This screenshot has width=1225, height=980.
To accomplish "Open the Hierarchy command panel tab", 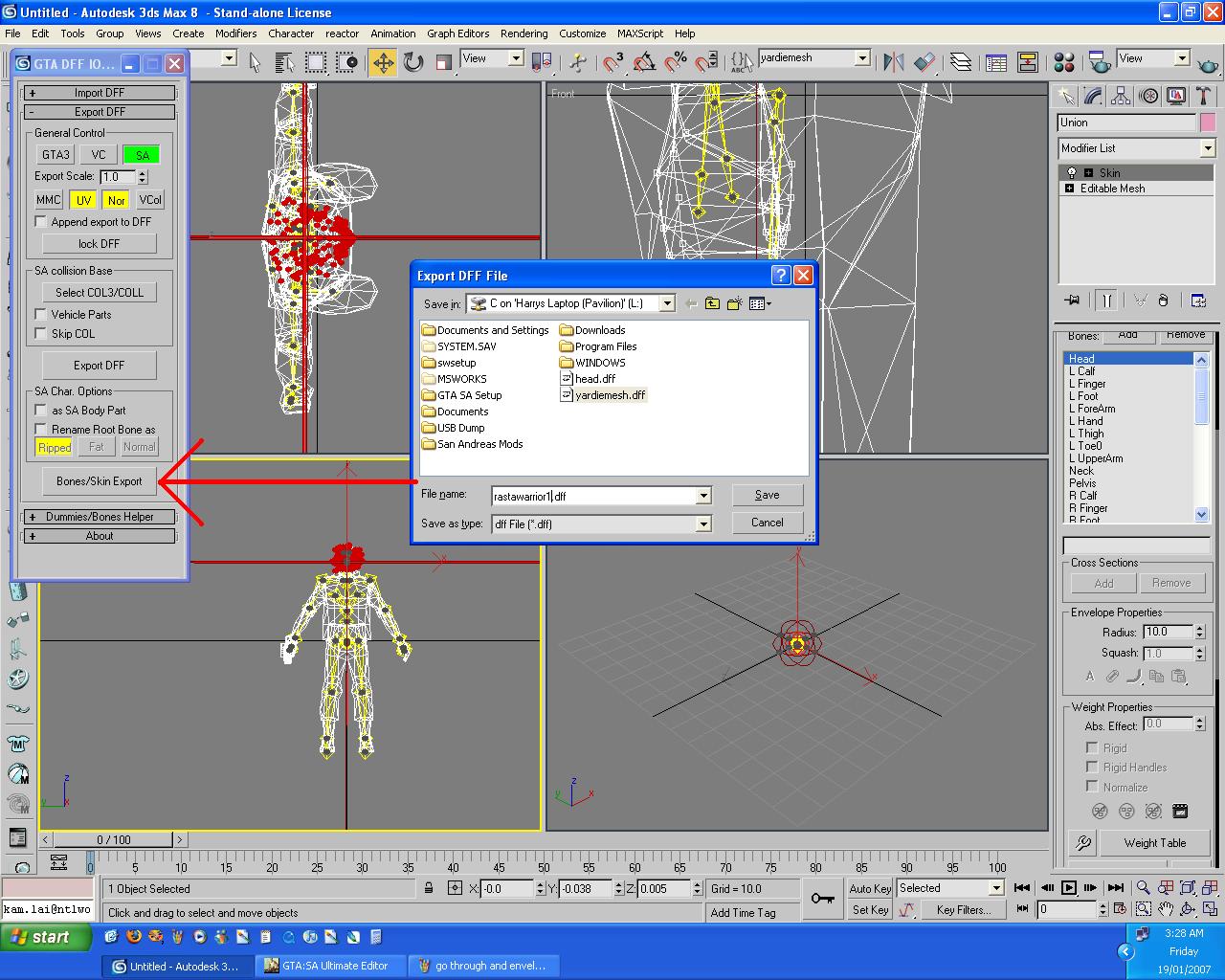I will click(x=1121, y=97).
